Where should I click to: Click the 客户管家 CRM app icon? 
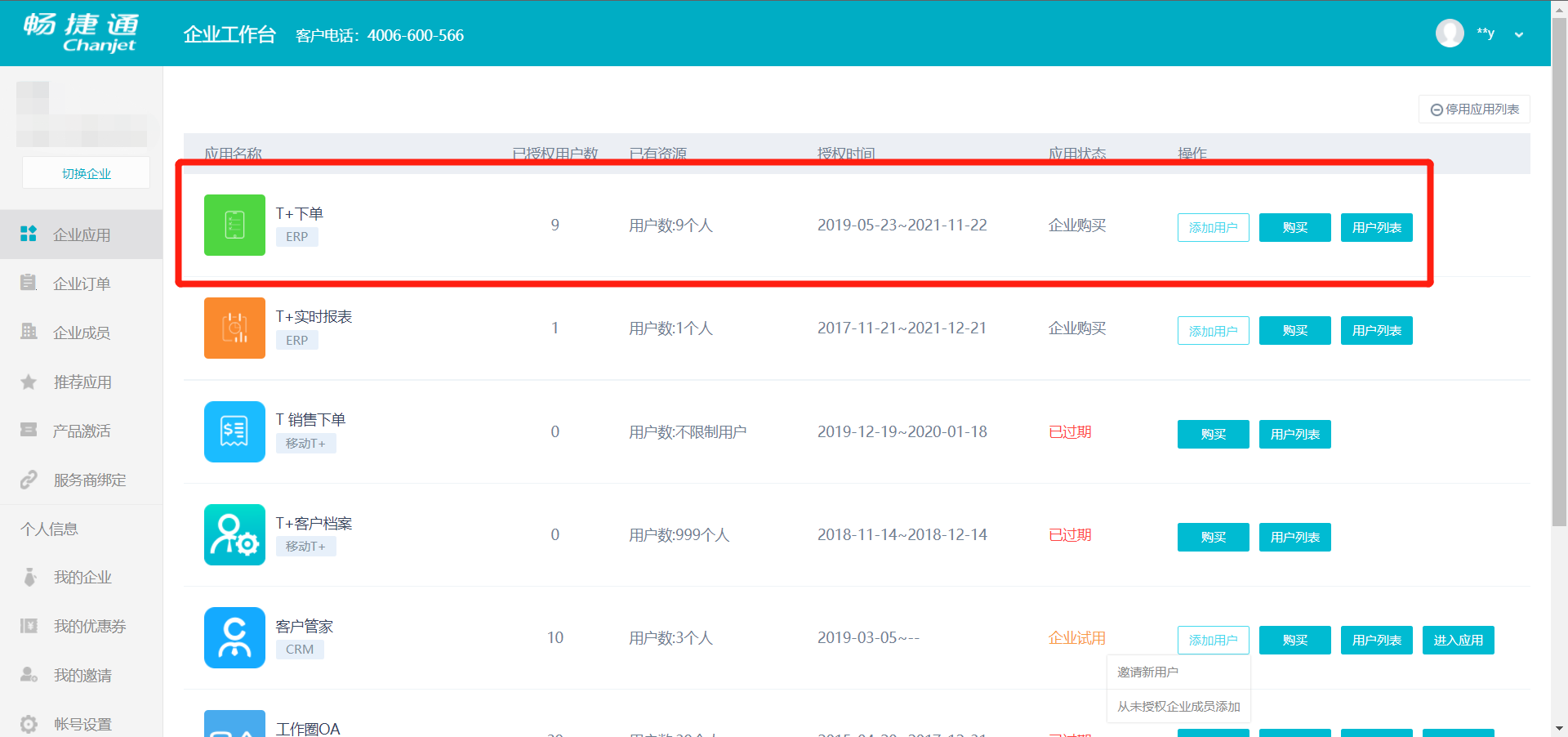point(234,637)
